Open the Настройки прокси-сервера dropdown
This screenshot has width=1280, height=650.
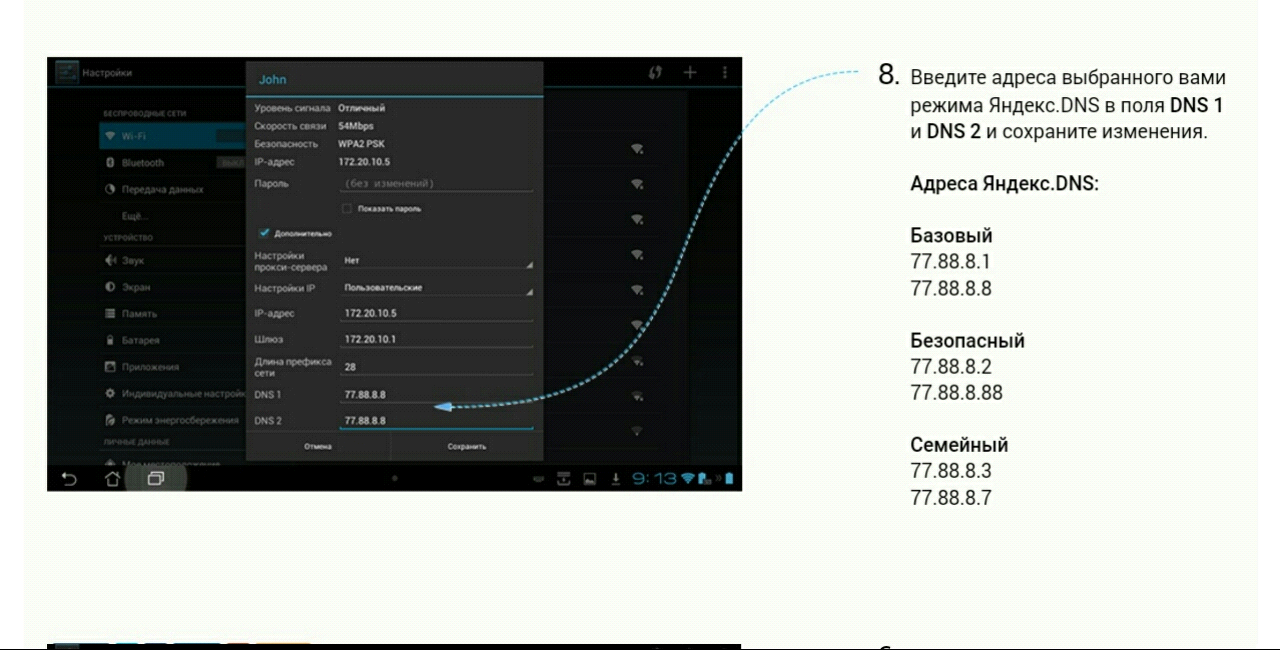[x=437, y=260]
